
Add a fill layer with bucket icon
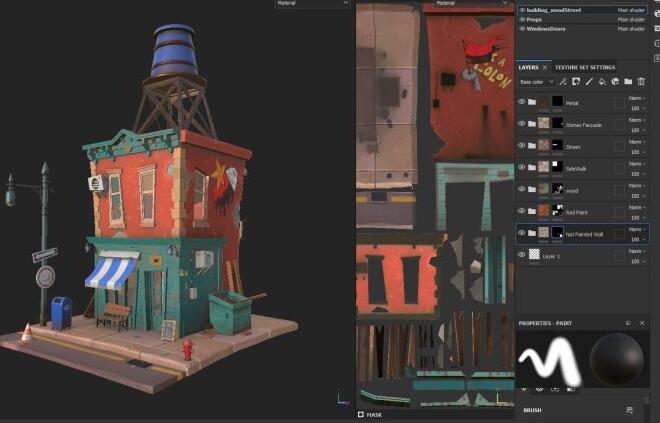point(602,81)
